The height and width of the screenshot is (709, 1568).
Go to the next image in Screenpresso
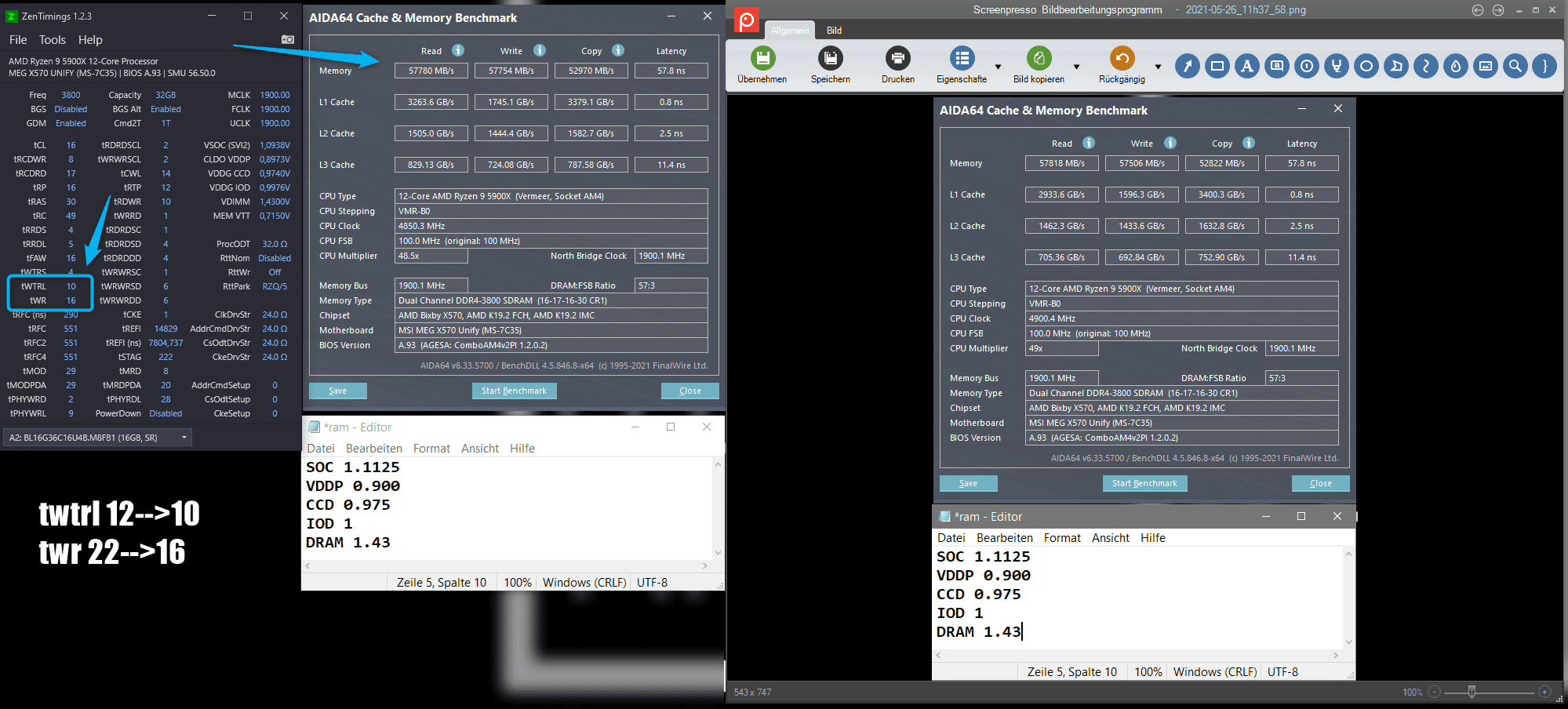(1498, 10)
